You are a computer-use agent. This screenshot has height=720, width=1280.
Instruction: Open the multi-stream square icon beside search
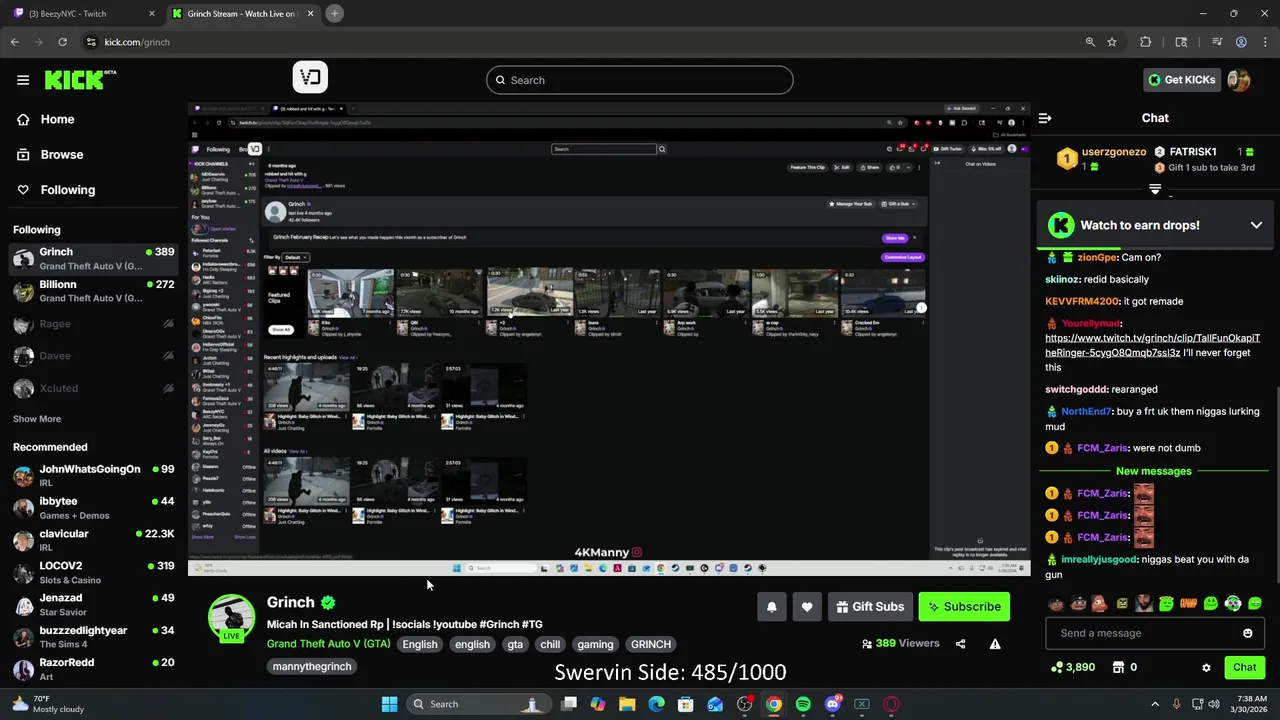pos(310,78)
